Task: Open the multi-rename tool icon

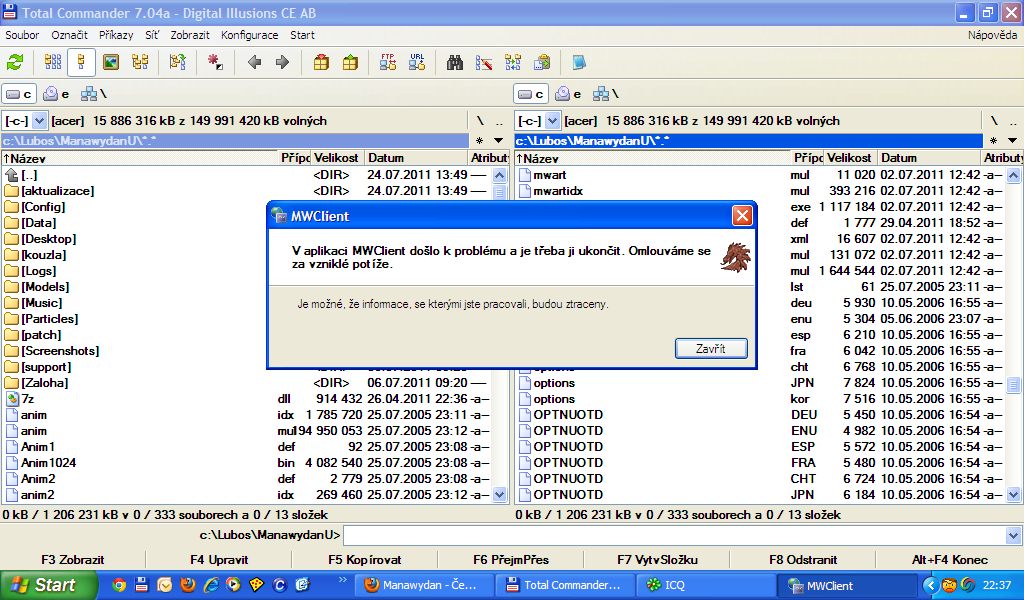Action: coord(484,63)
